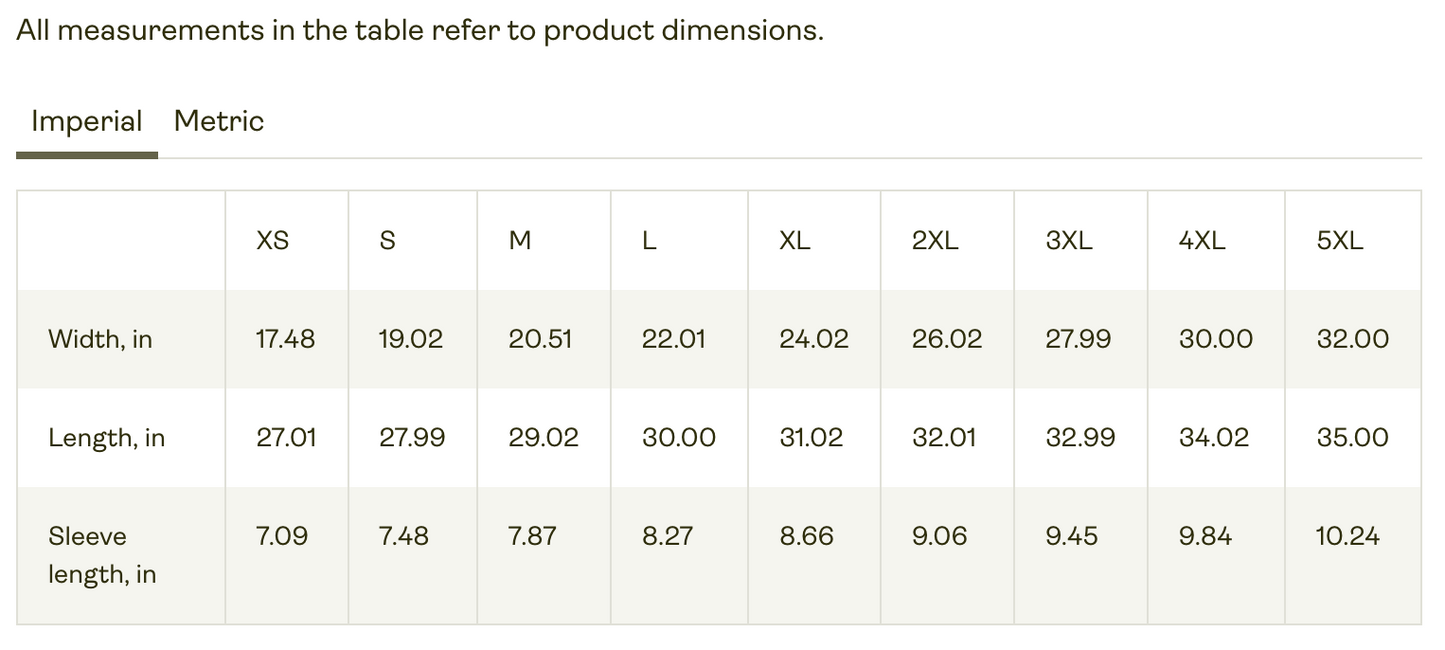Click the M size column header
1445x650 pixels.
pyautogui.click(x=520, y=241)
